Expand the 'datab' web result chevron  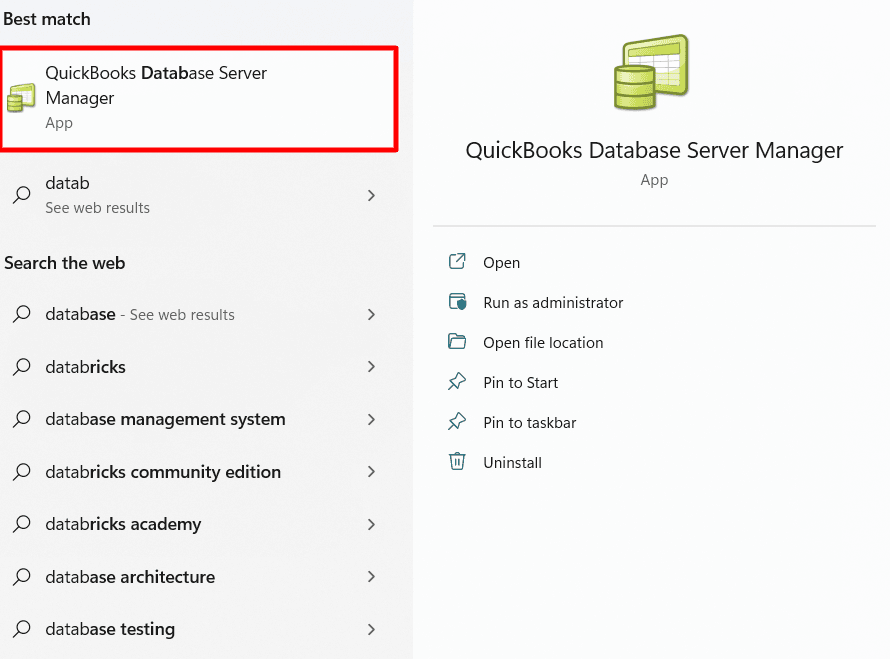tap(371, 195)
